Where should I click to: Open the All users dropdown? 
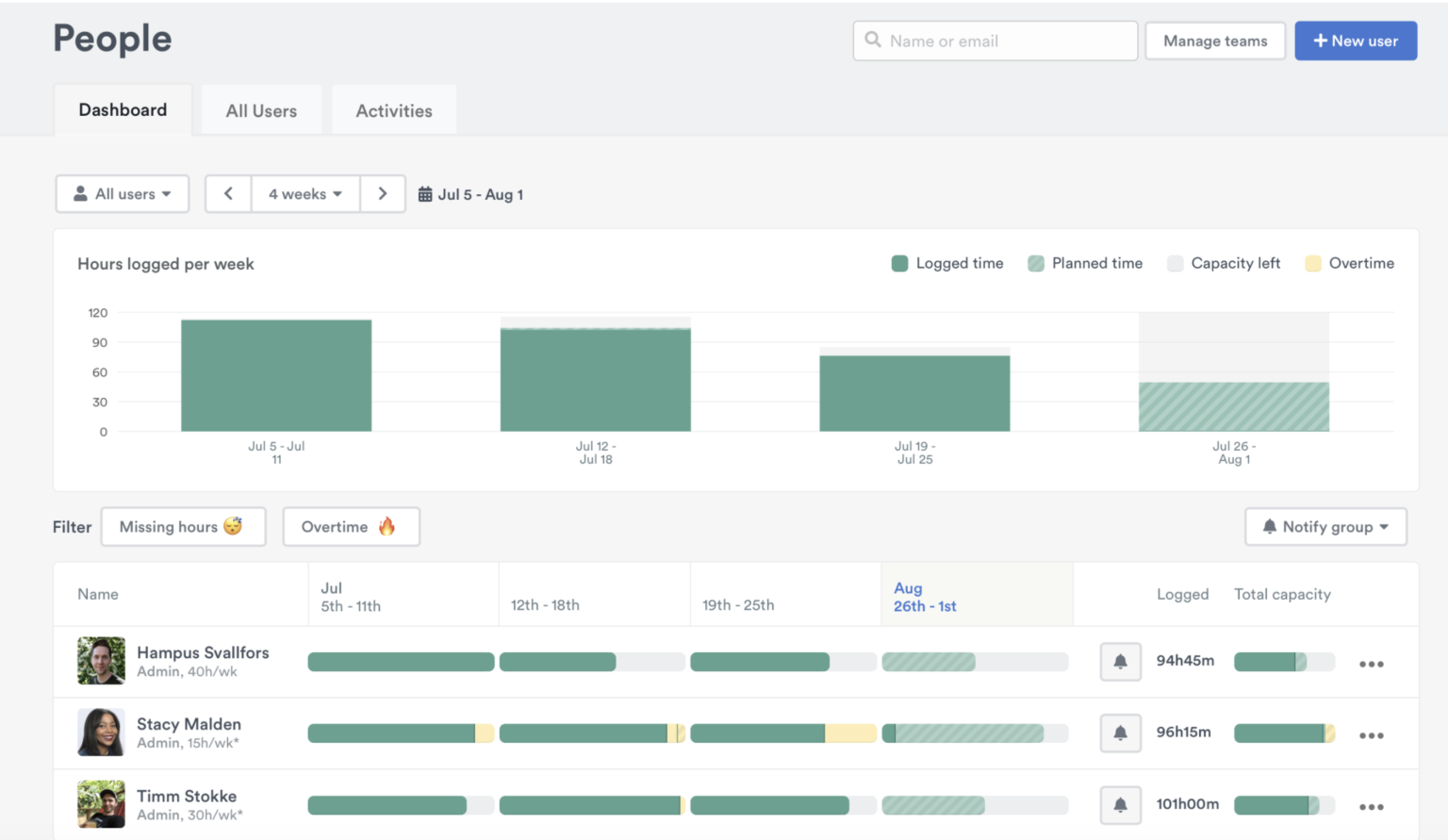(x=122, y=194)
